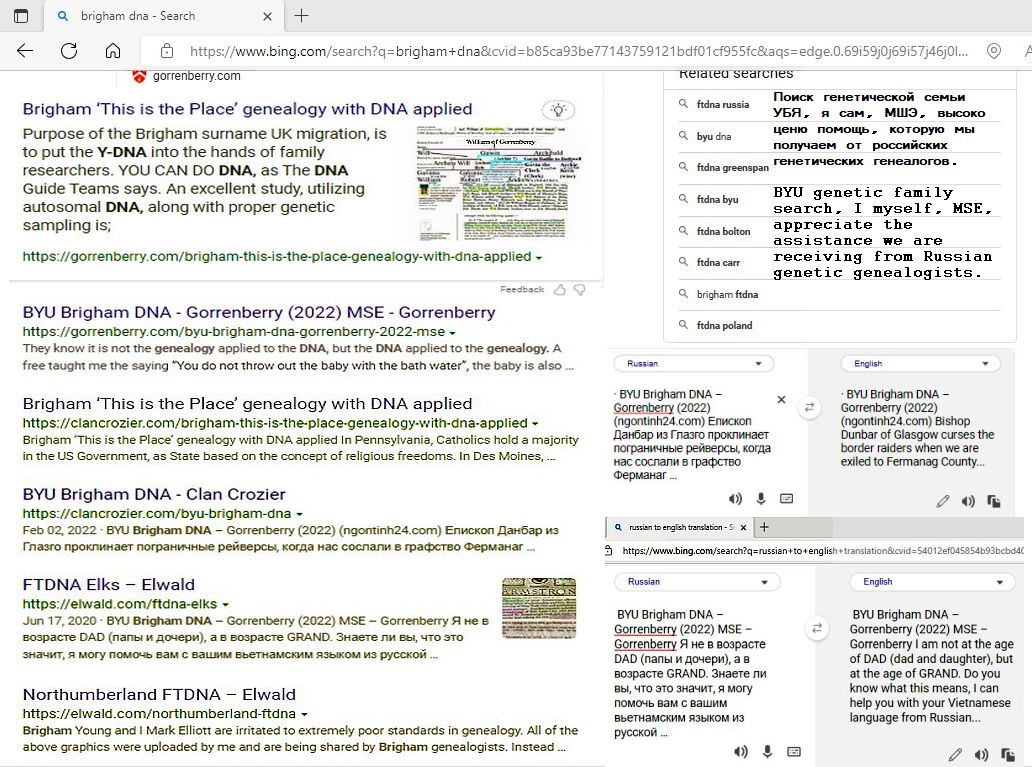Listen to lower Russian source text

pyautogui.click(x=741, y=751)
